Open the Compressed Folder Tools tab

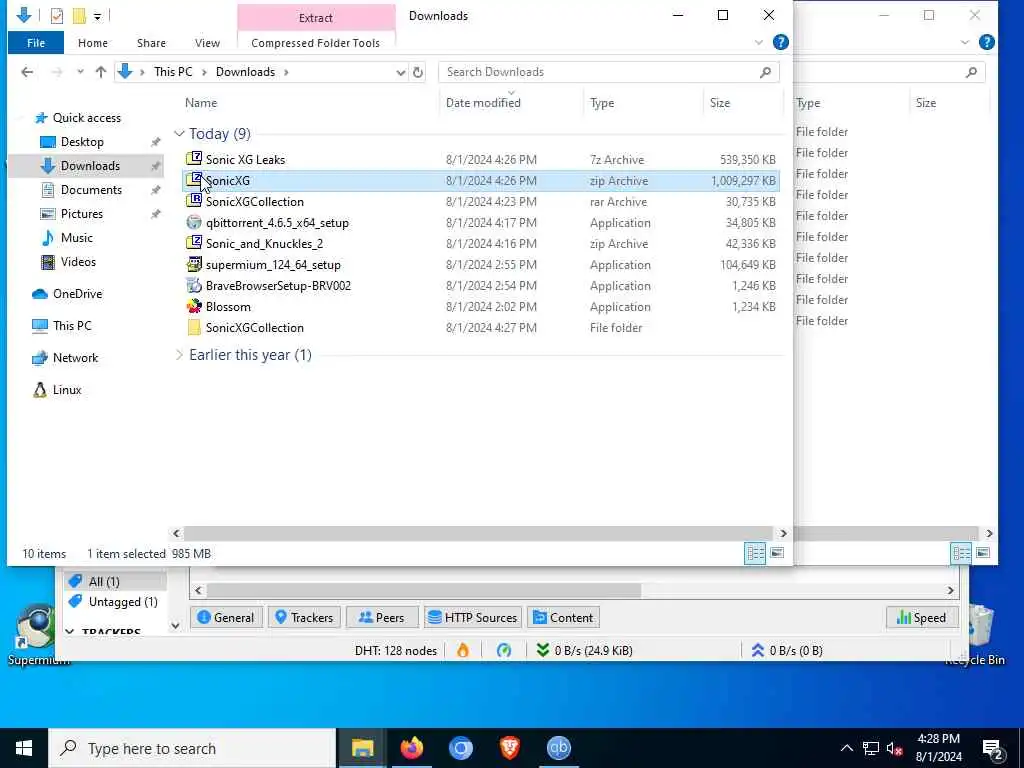[x=315, y=43]
